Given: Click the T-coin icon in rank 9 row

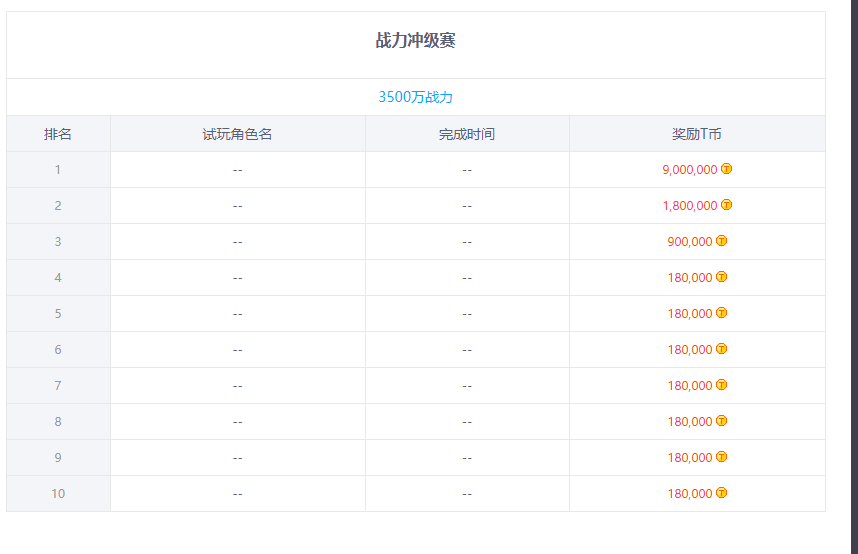Looking at the screenshot, I should click(722, 457).
